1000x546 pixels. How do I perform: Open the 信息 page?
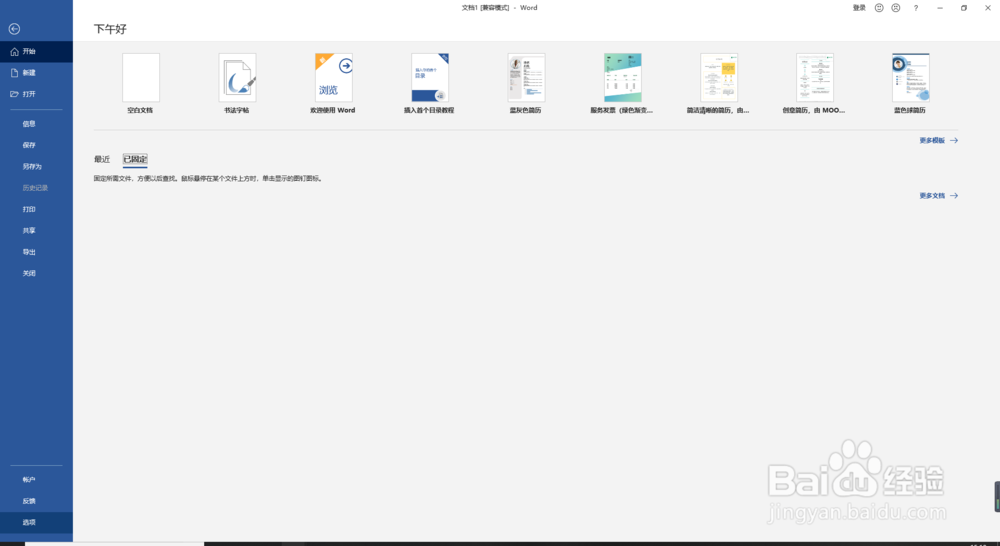36,124
